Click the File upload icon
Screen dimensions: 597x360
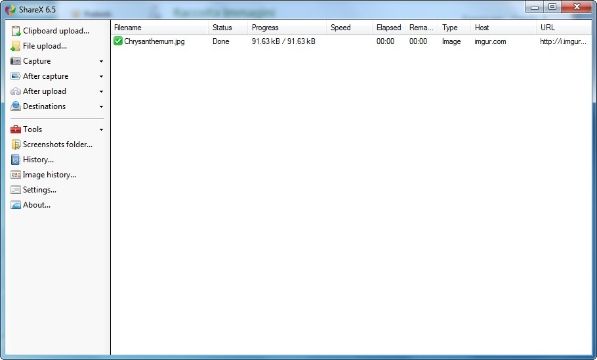(16, 46)
